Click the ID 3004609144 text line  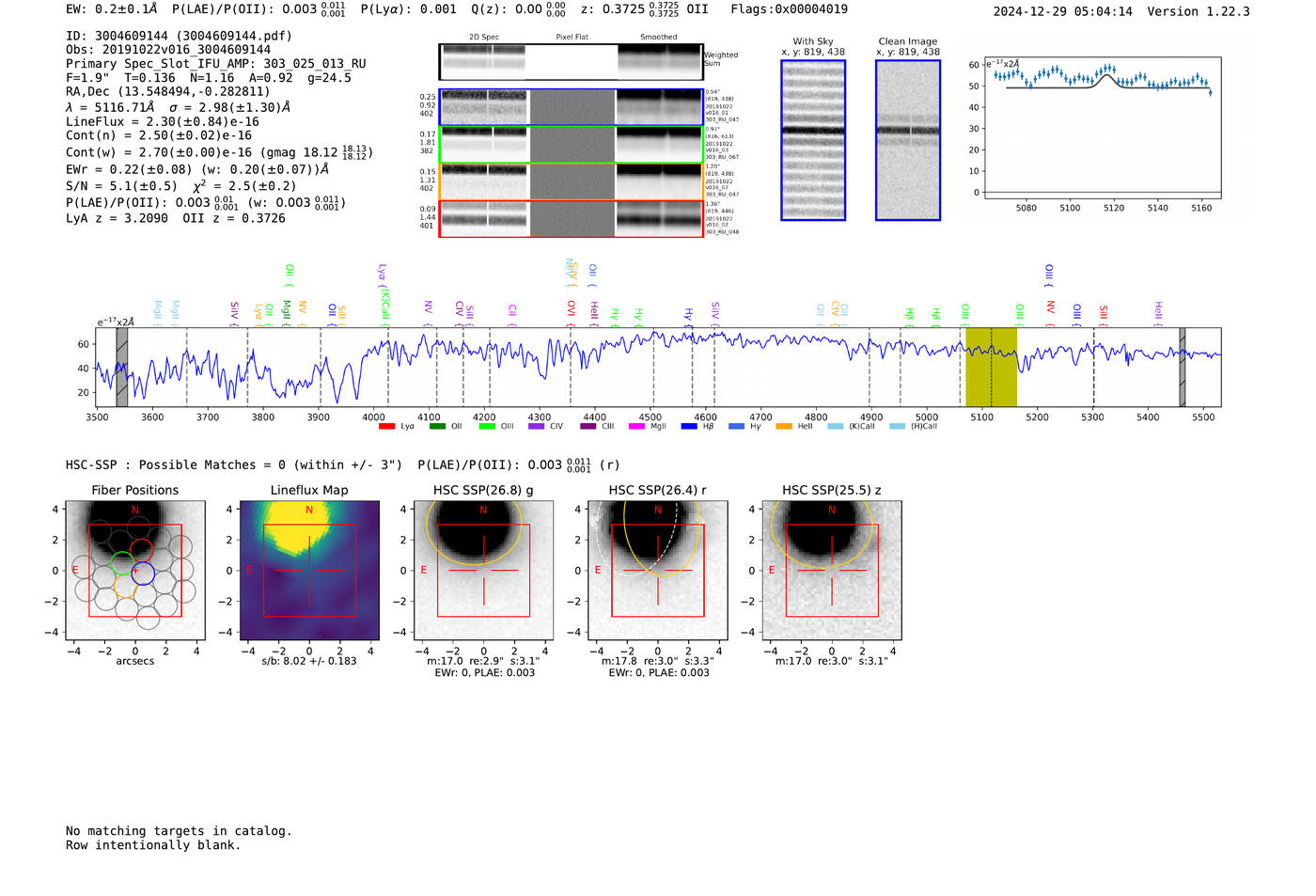(179, 36)
